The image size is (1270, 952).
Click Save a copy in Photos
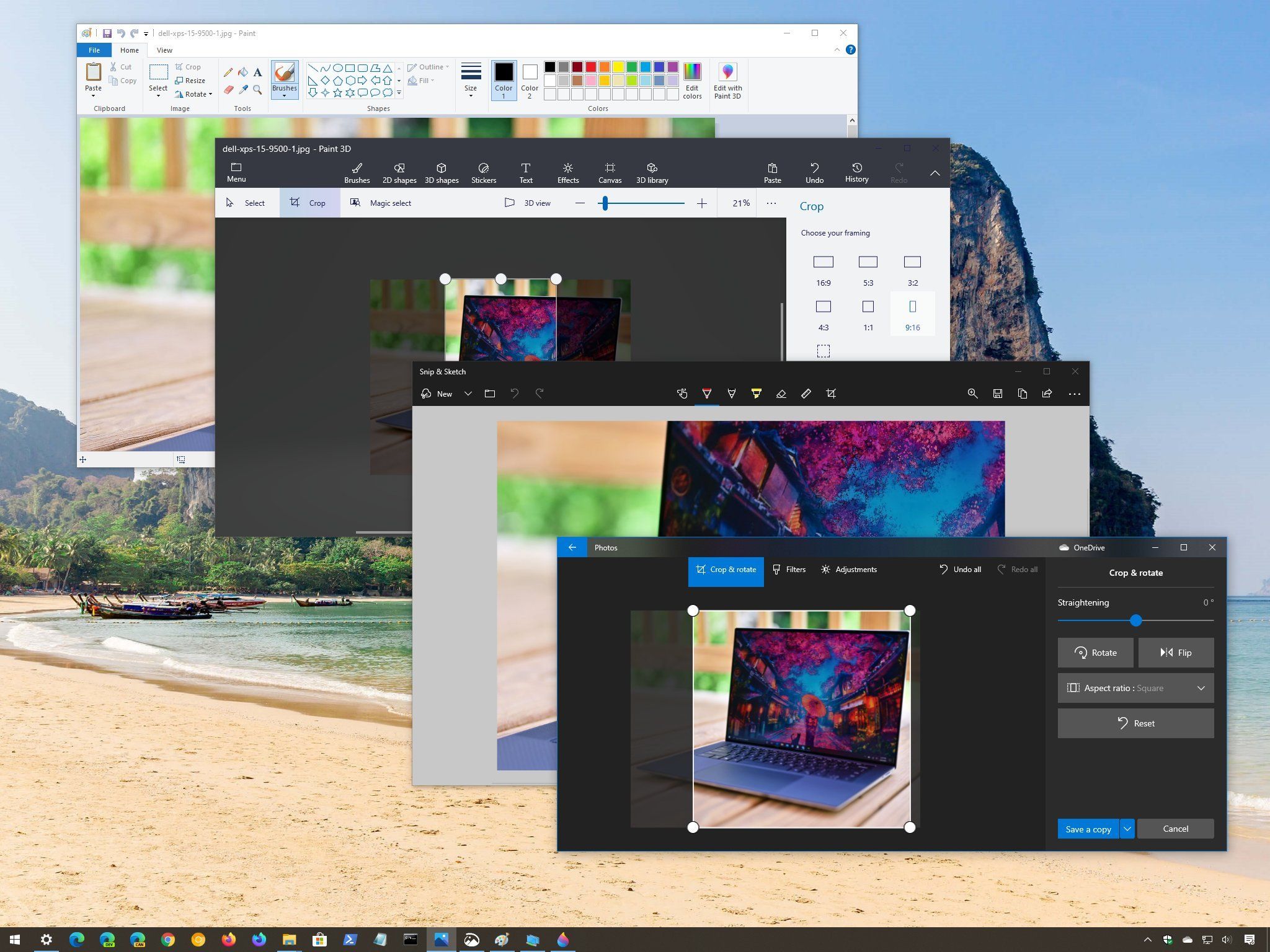coord(1088,829)
